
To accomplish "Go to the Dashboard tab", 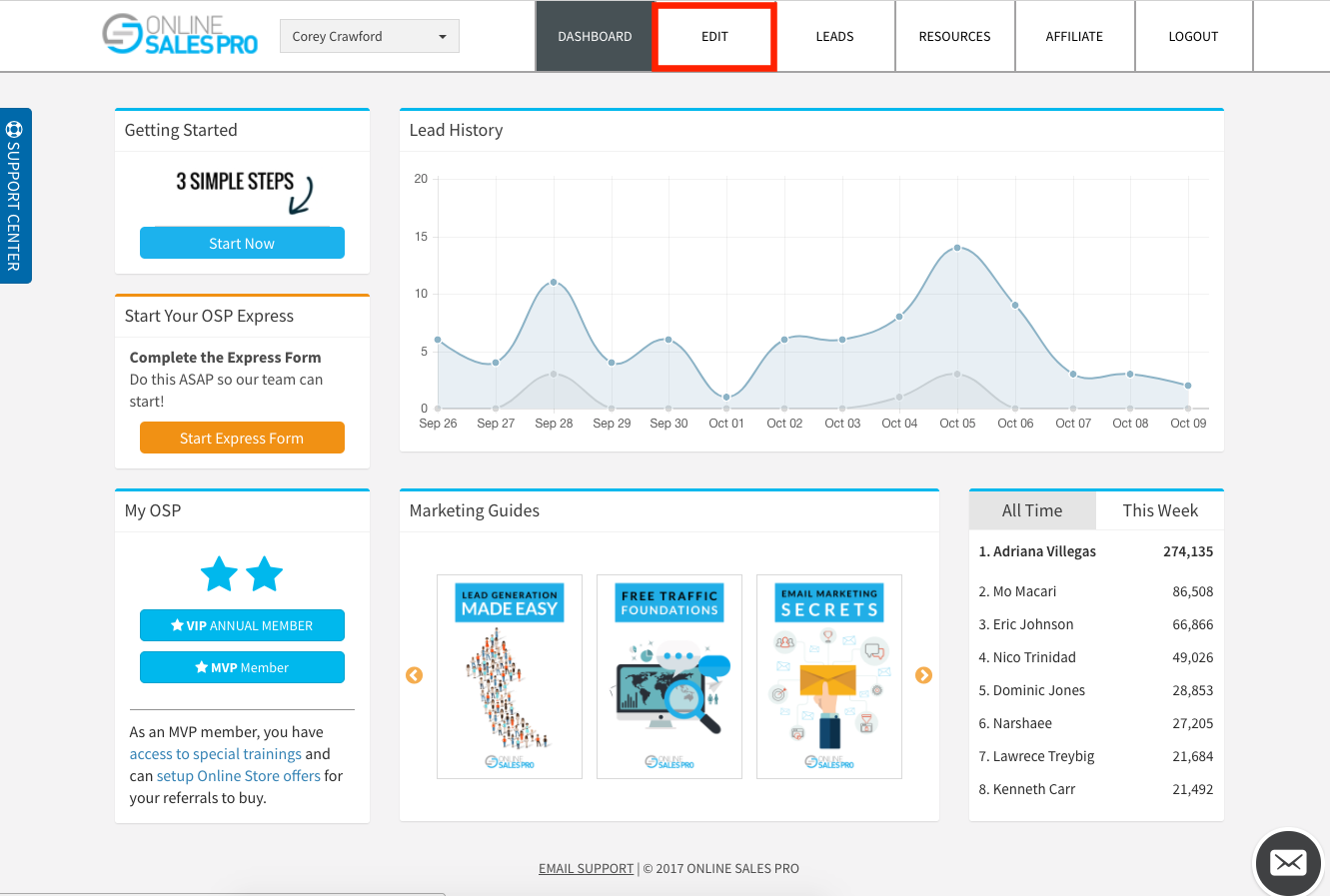I will point(595,36).
